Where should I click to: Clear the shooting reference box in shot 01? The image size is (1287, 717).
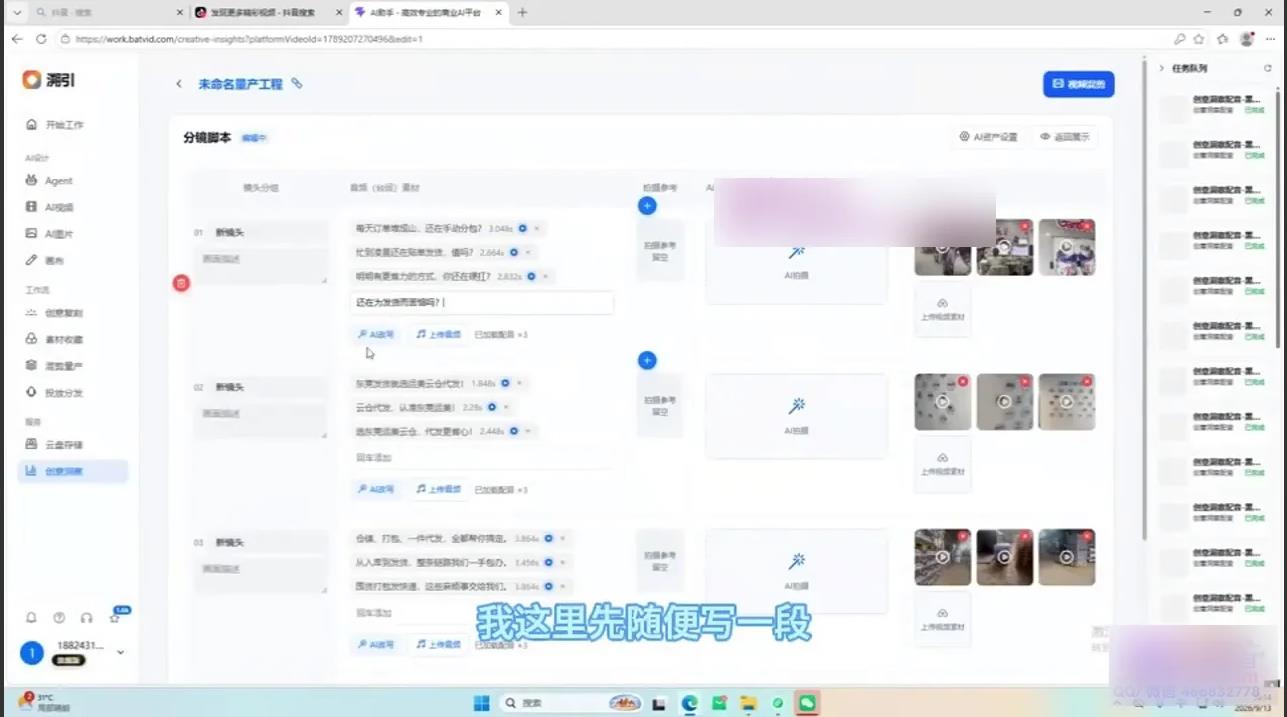tap(660, 252)
